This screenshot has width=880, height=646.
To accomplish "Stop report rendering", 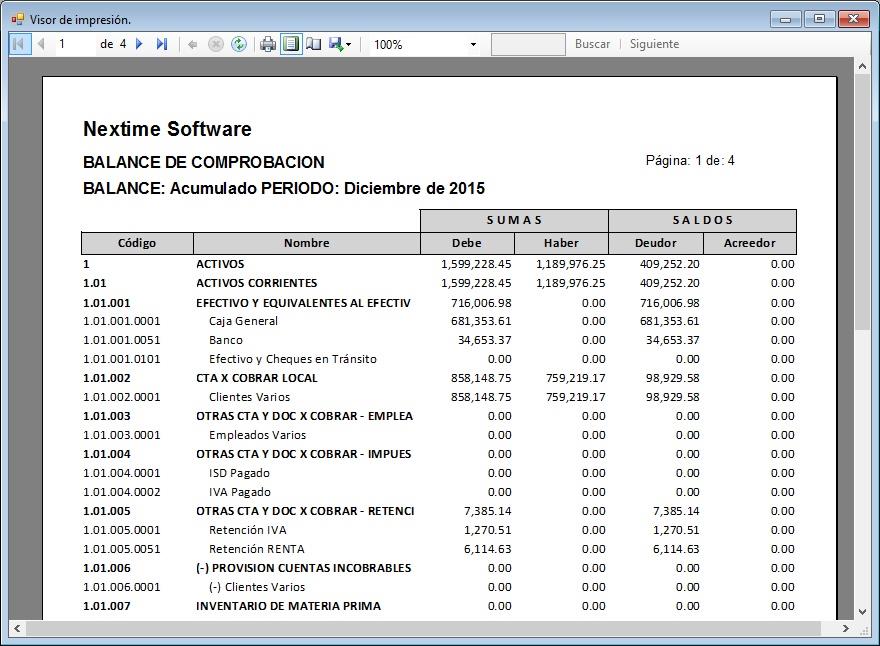I will tap(216, 44).
